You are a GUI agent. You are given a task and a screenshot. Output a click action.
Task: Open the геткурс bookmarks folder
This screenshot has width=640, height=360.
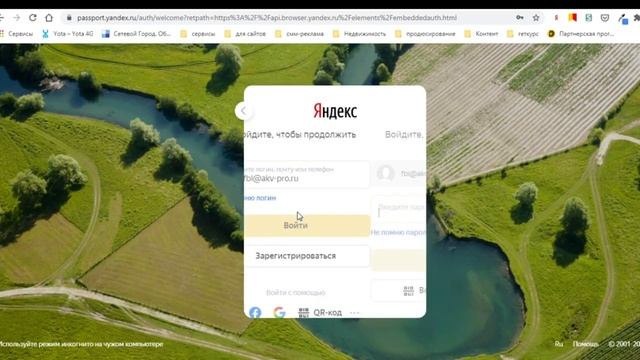523,34
